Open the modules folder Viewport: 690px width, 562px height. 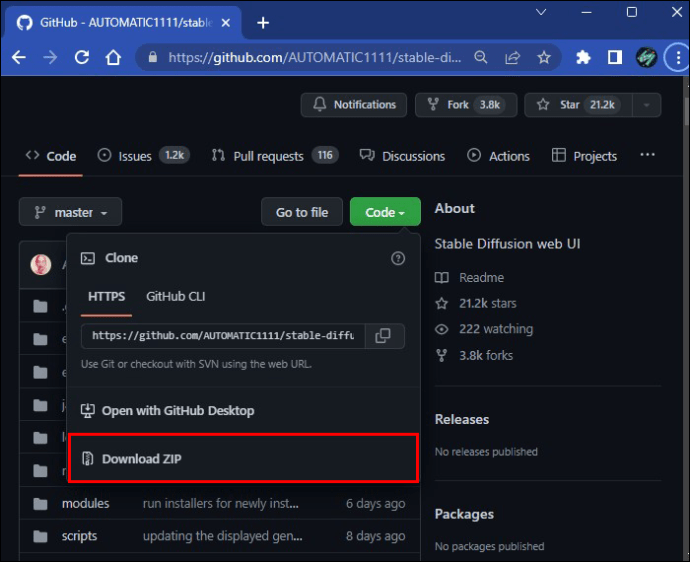pyautogui.click(x=85, y=503)
